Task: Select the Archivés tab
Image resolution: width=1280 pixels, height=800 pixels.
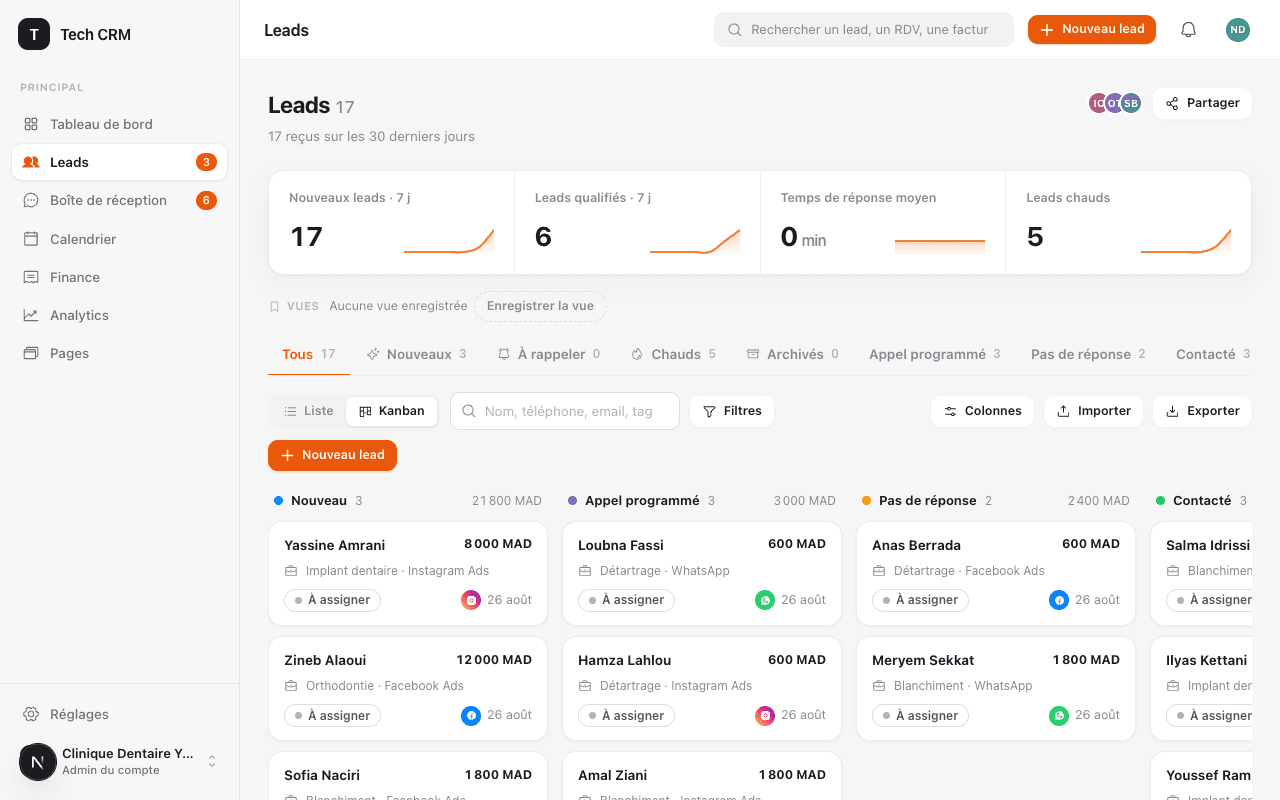Action: click(793, 354)
